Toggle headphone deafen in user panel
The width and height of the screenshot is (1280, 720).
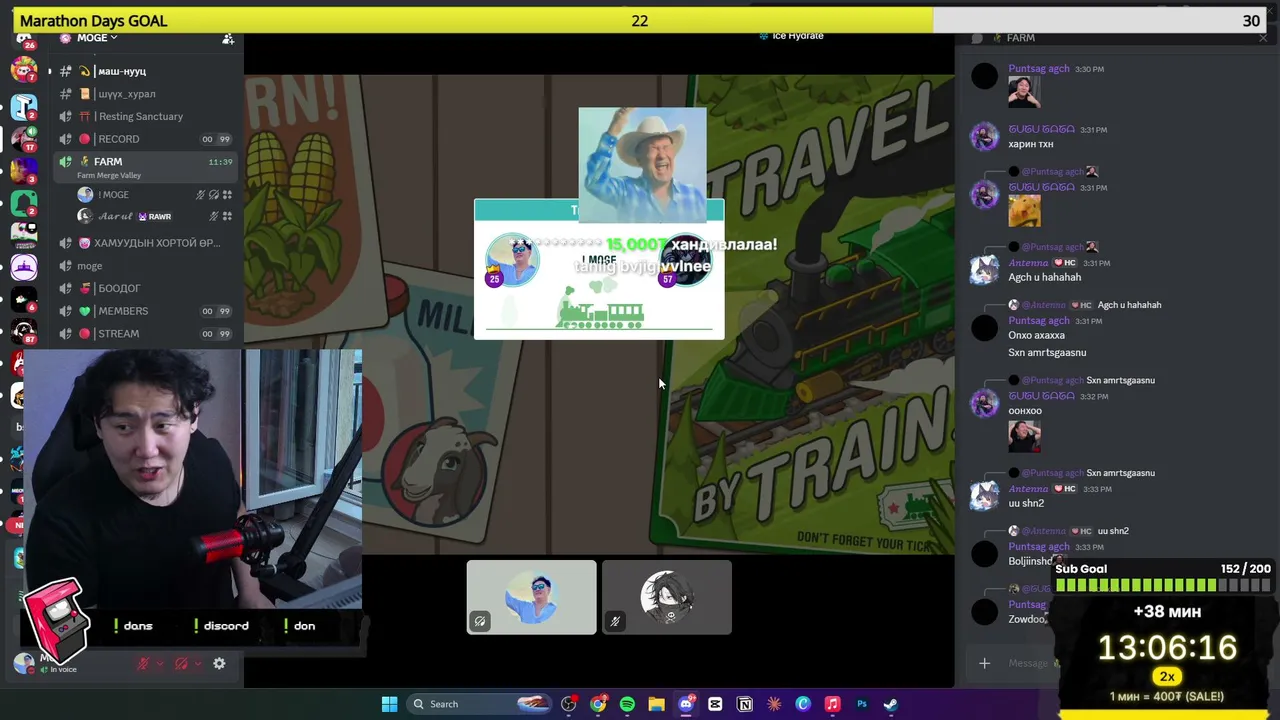click(x=181, y=663)
